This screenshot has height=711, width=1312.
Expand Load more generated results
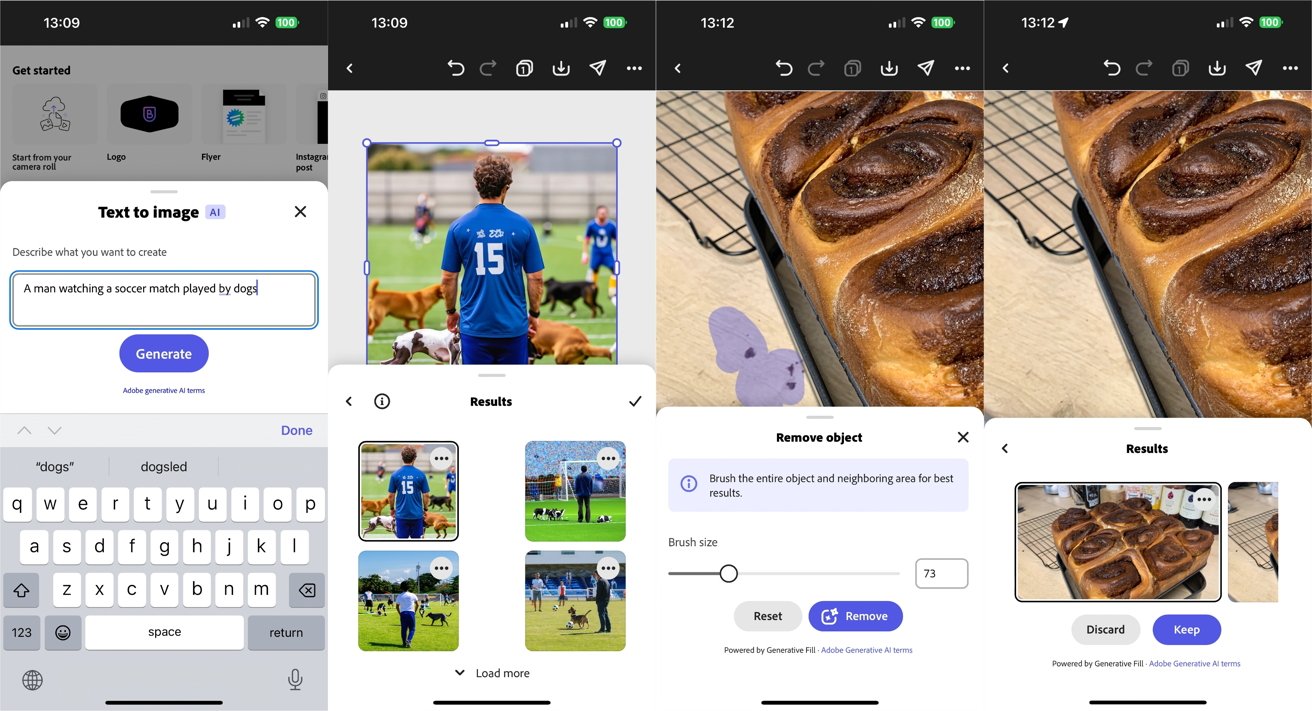click(491, 672)
